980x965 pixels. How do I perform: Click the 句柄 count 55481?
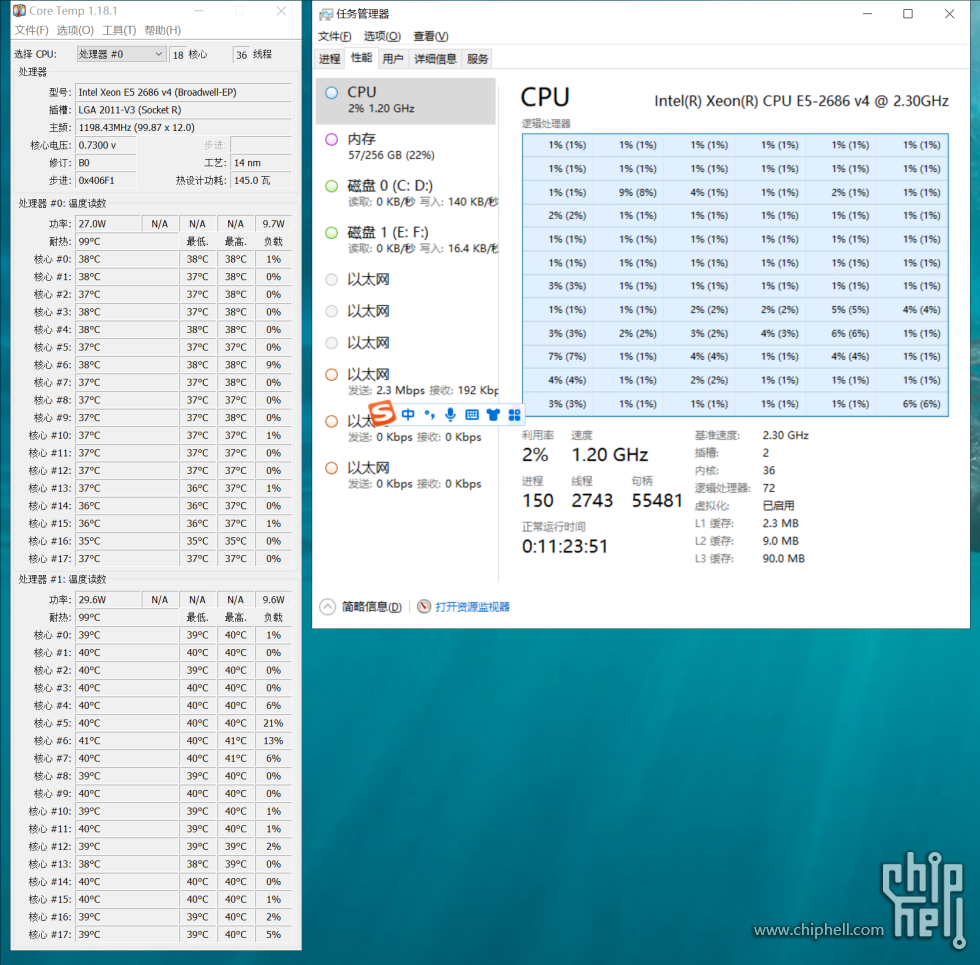pyautogui.click(x=657, y=501)
